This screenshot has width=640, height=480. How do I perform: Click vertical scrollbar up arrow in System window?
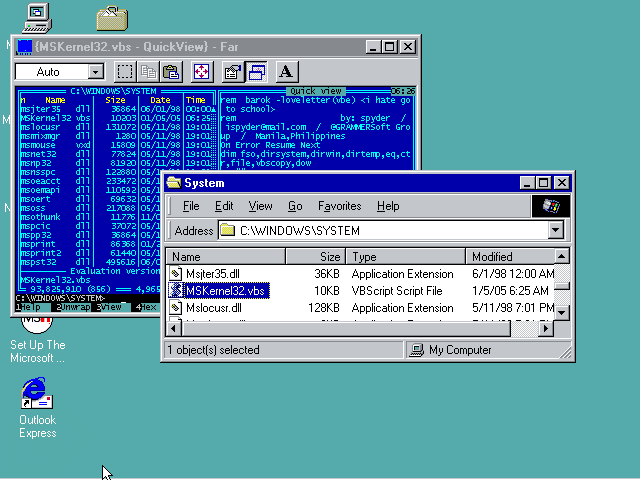point(562,256)
